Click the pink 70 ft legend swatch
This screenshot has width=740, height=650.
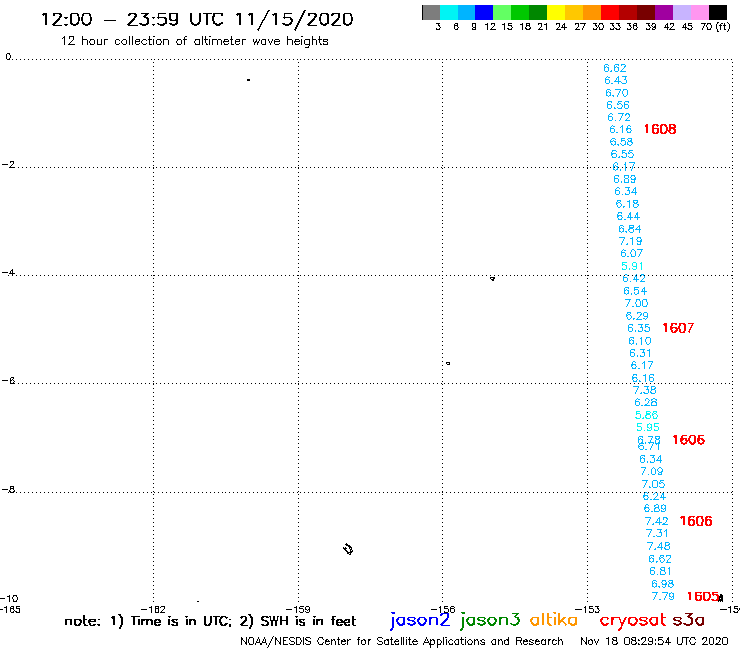[x=700, y=12]
